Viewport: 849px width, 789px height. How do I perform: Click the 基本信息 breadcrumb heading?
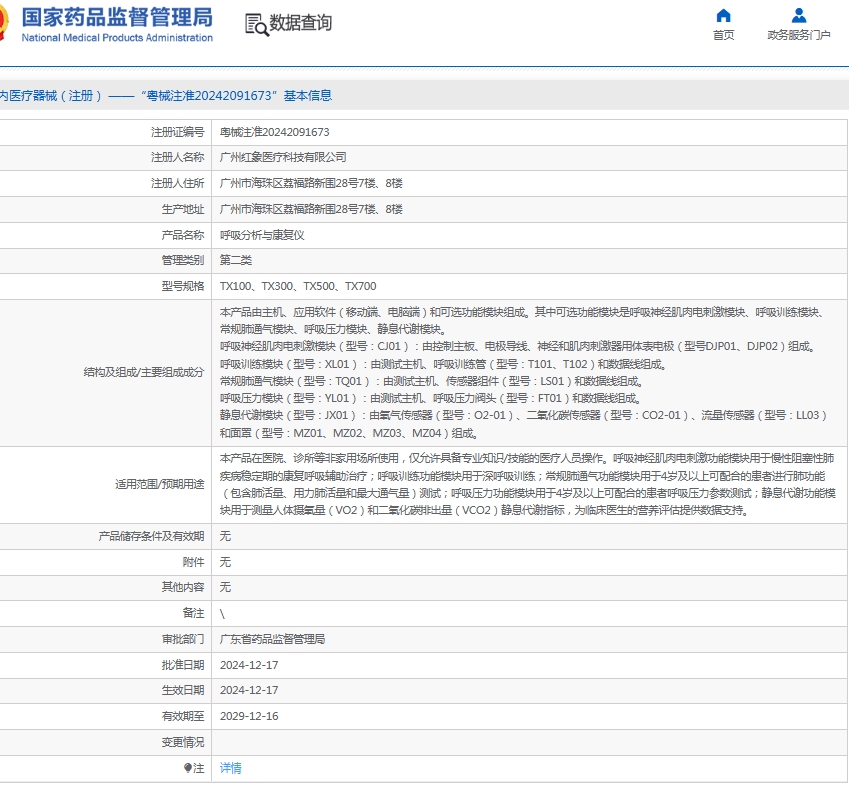coord(308,96)
